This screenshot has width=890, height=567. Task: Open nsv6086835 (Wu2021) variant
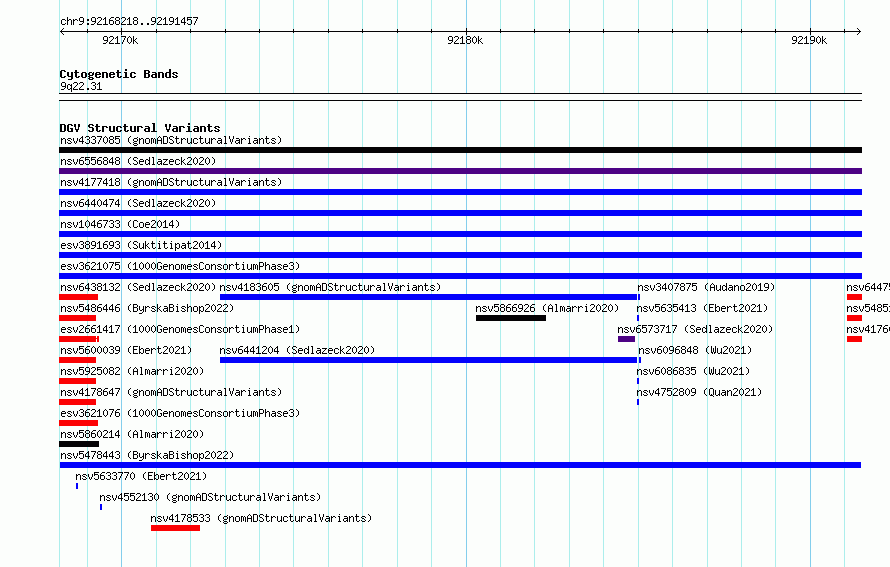[x=693, y=371]
